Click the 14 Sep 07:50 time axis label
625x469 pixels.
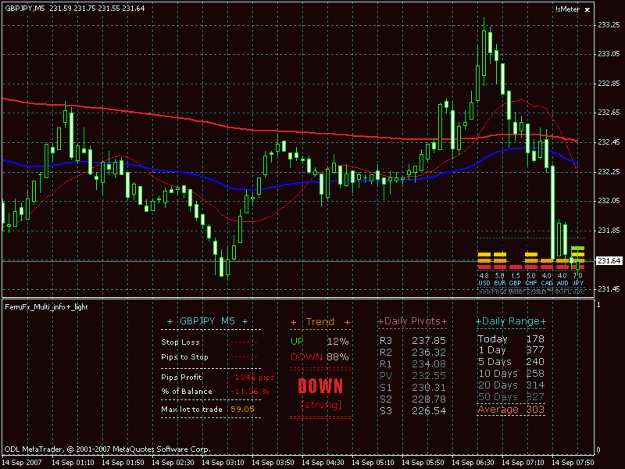click(x=573, y=463)
